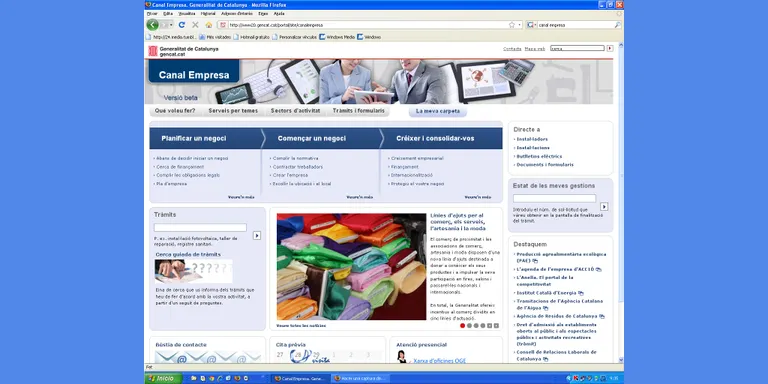
Task: Stop loading with the X toolbar icon
Action: coord(195,24)
